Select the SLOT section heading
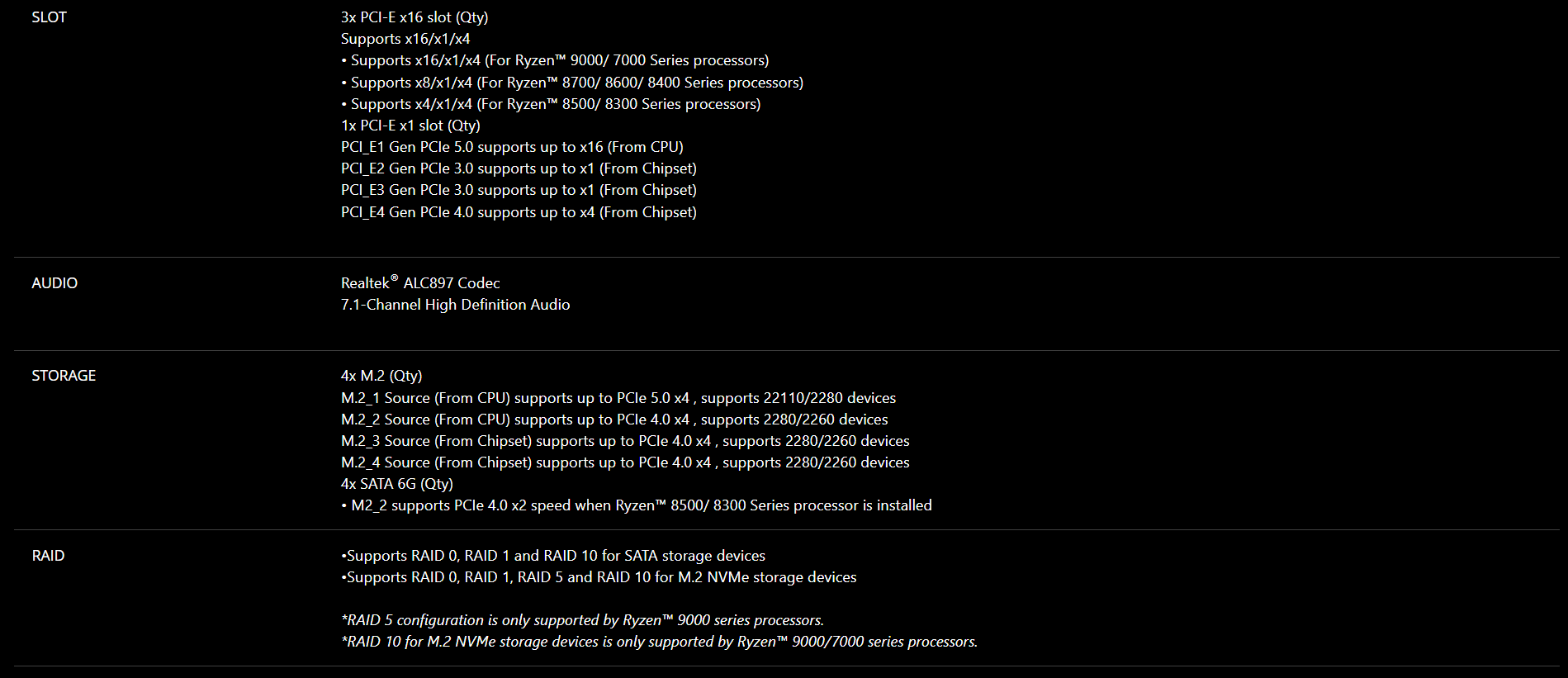 (49, 17)
